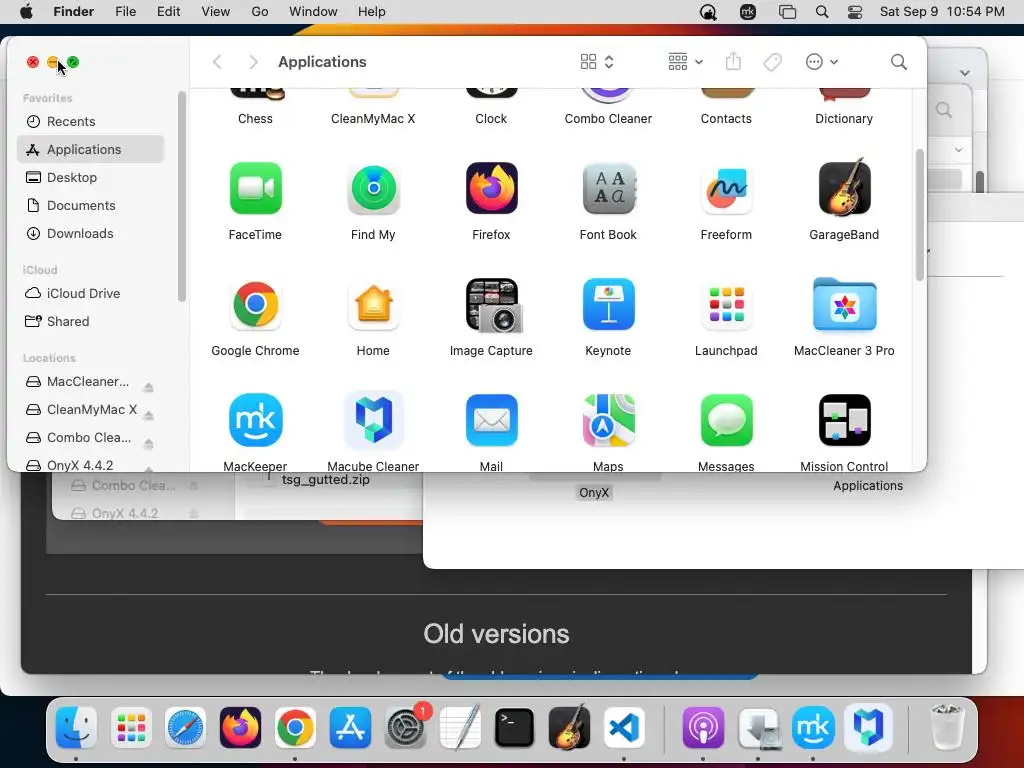The height and width of the screenshot is (768, 1024).
Task: Launch Firefox from Applications folder
Action: (x=491, y=189)
